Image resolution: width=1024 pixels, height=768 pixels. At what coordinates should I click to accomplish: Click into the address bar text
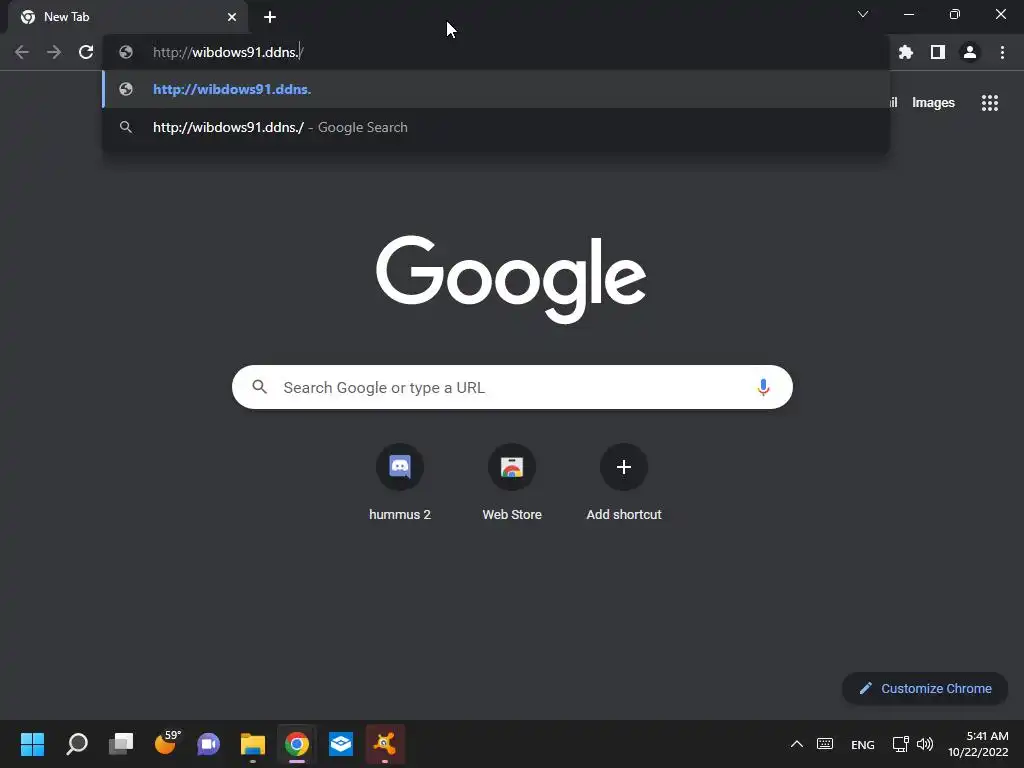point(228,52)
